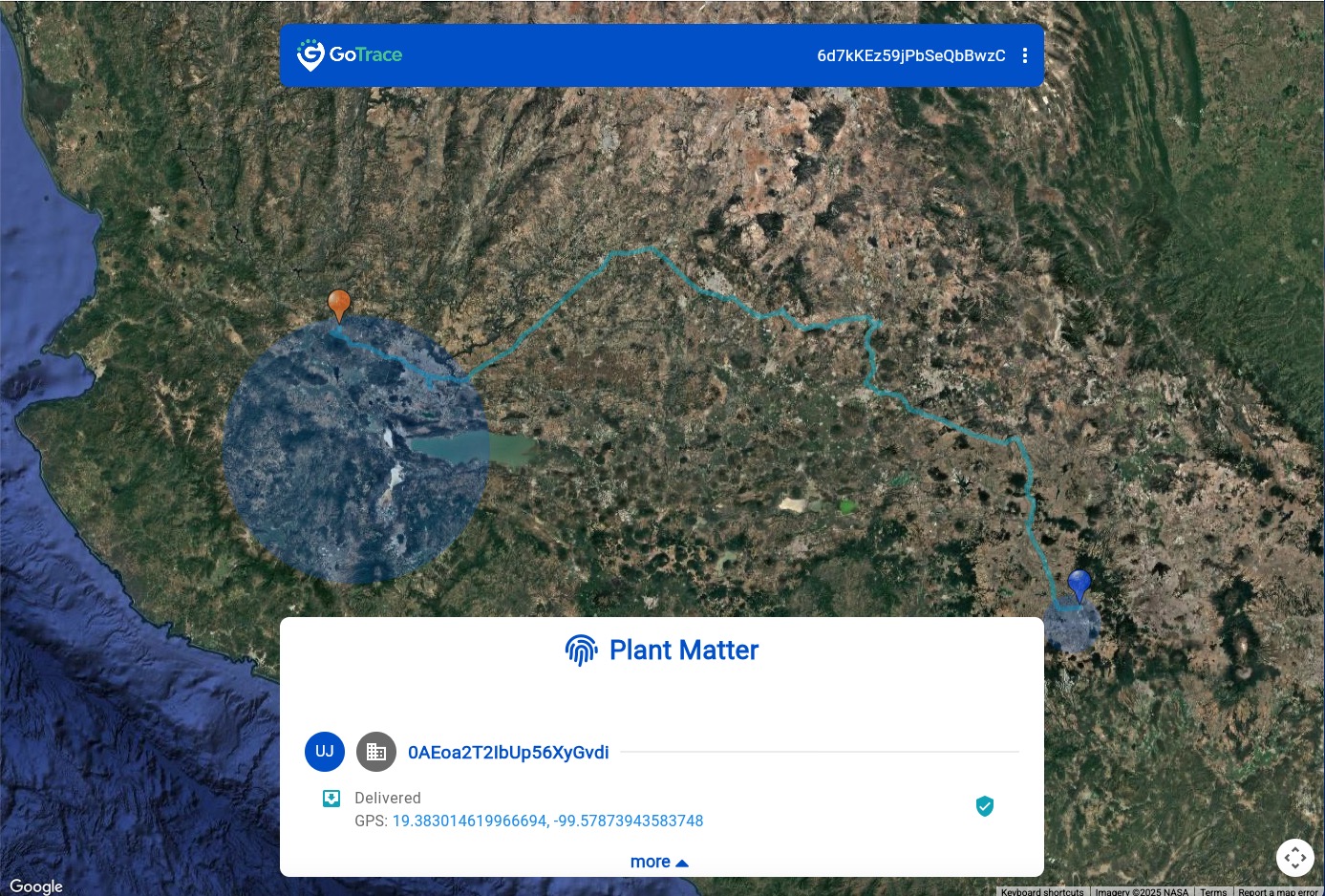1325x896 pixels.
Task: Click the fingerprint icon beside Plant Matter
Action: click(x=581, y=651)
